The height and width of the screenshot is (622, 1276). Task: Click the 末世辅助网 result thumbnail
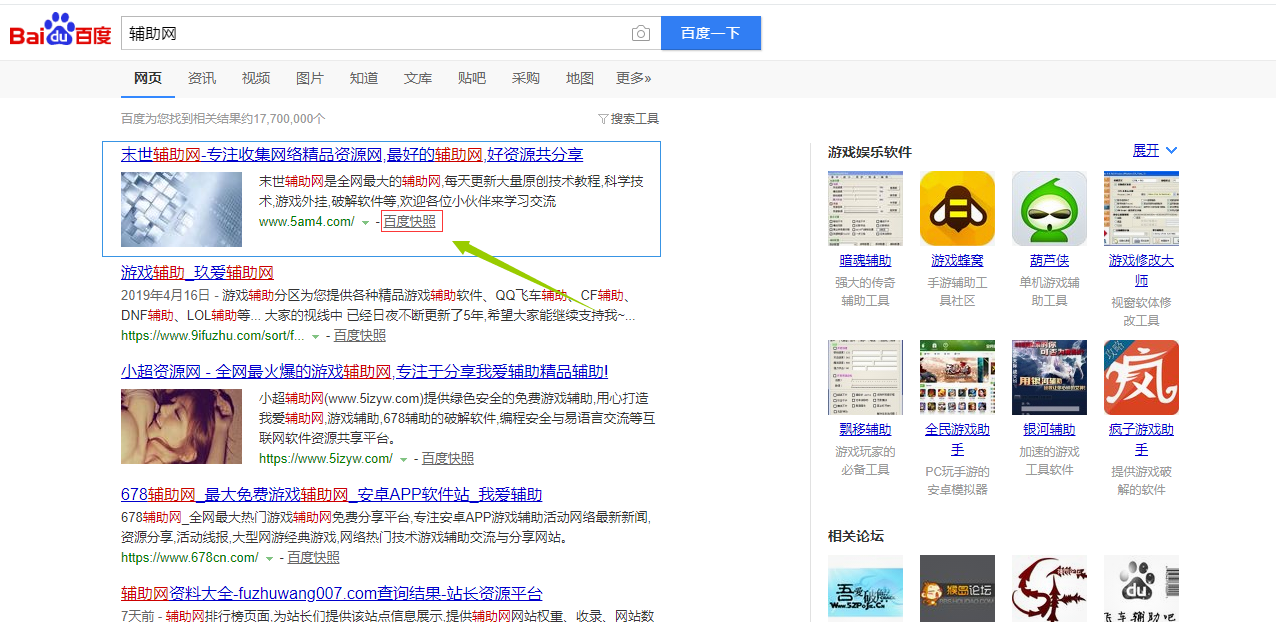click(x=181, y=209)
